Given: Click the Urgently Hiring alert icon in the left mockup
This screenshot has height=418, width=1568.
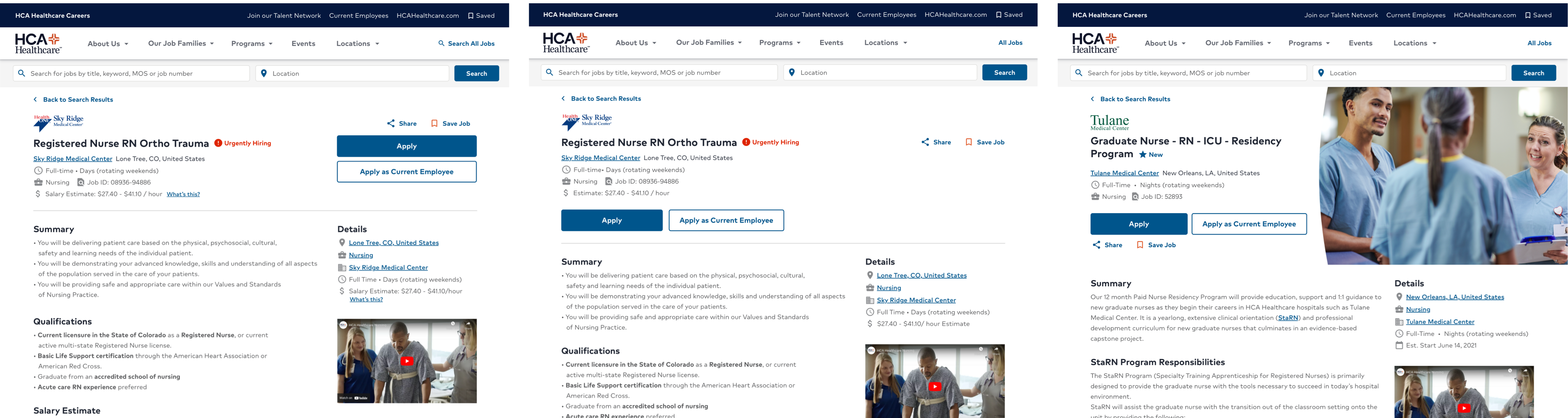Looking at the screenshot, I should tap(218, 143).
